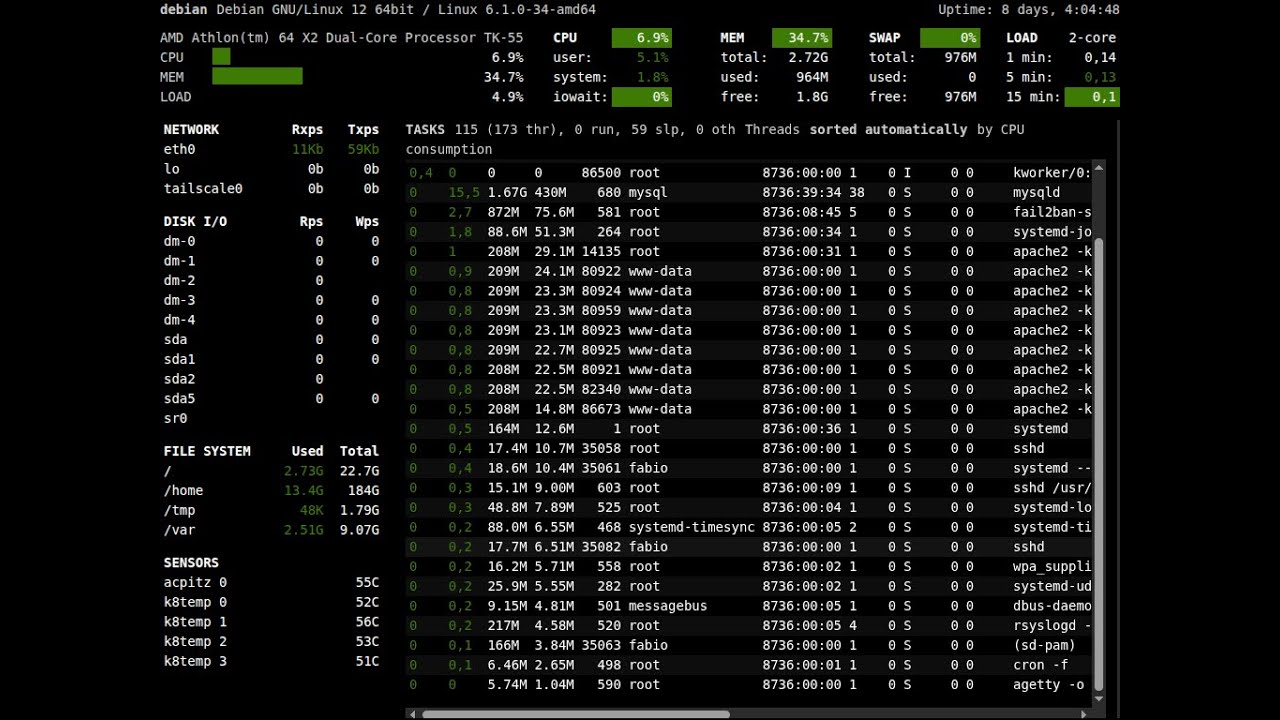1280x720 pixels.
Task: Select the tailscale0 interface row
Action: pos(271,189)
